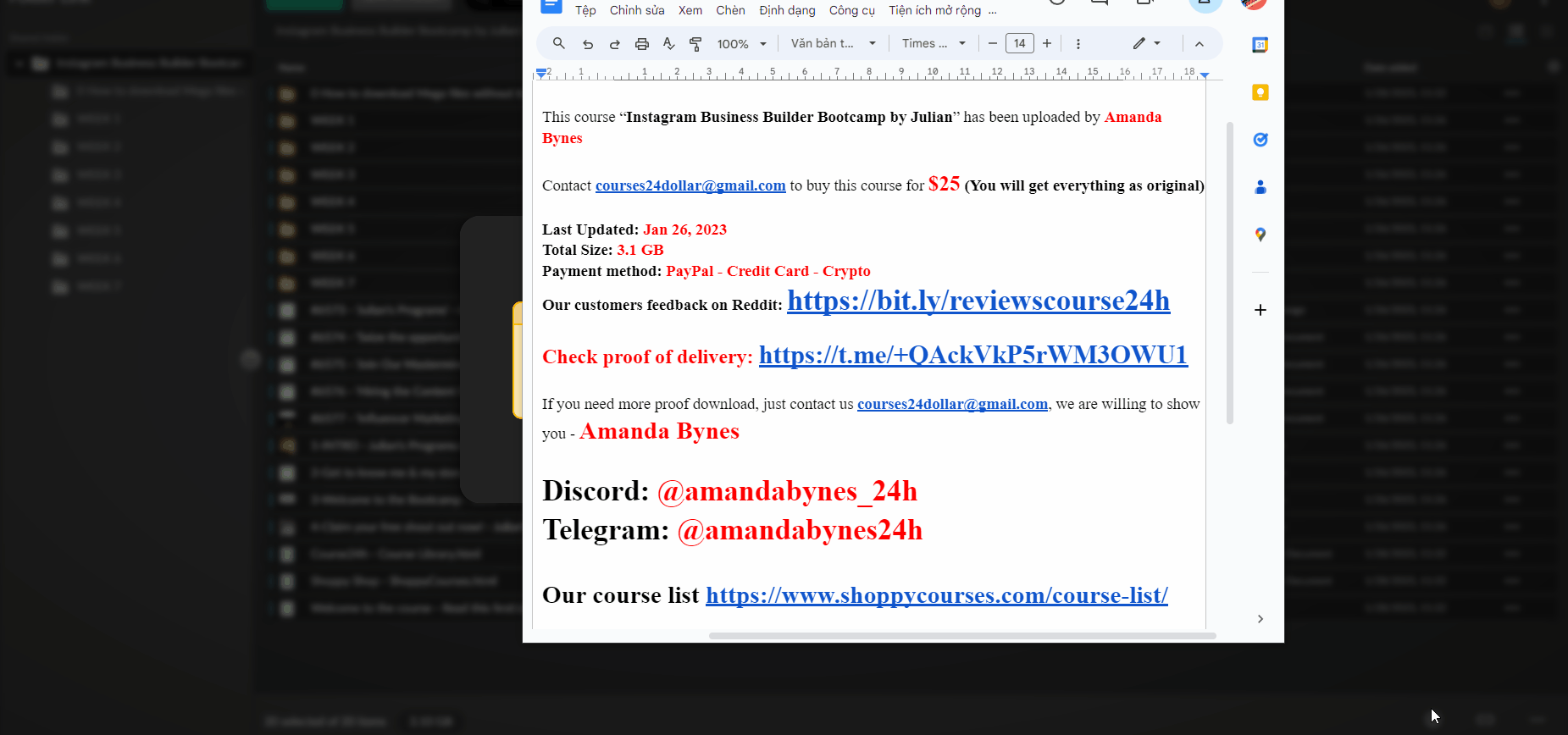Click the left indent marker on ruler

tap(541, 74)
